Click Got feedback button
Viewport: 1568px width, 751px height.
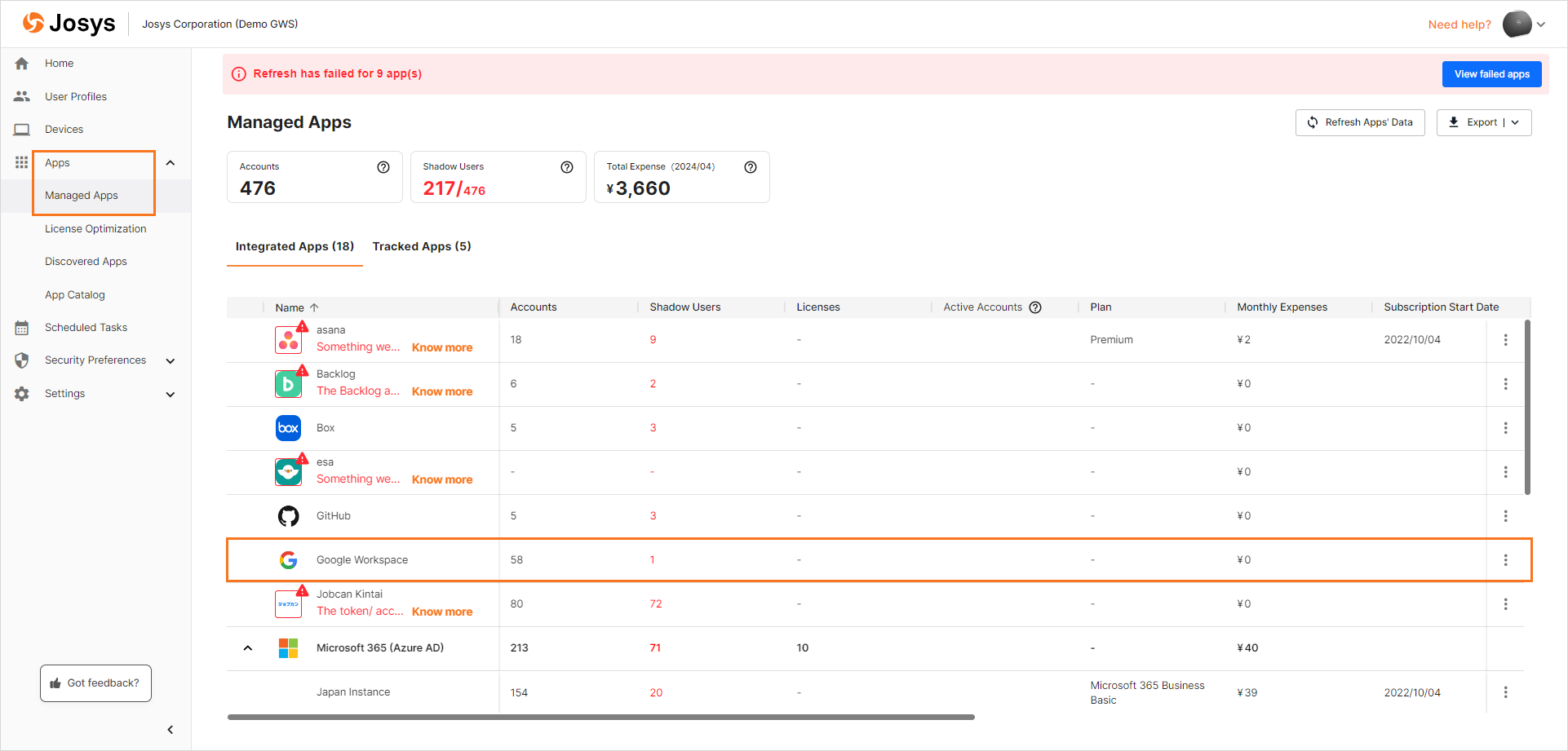[95, 683]
